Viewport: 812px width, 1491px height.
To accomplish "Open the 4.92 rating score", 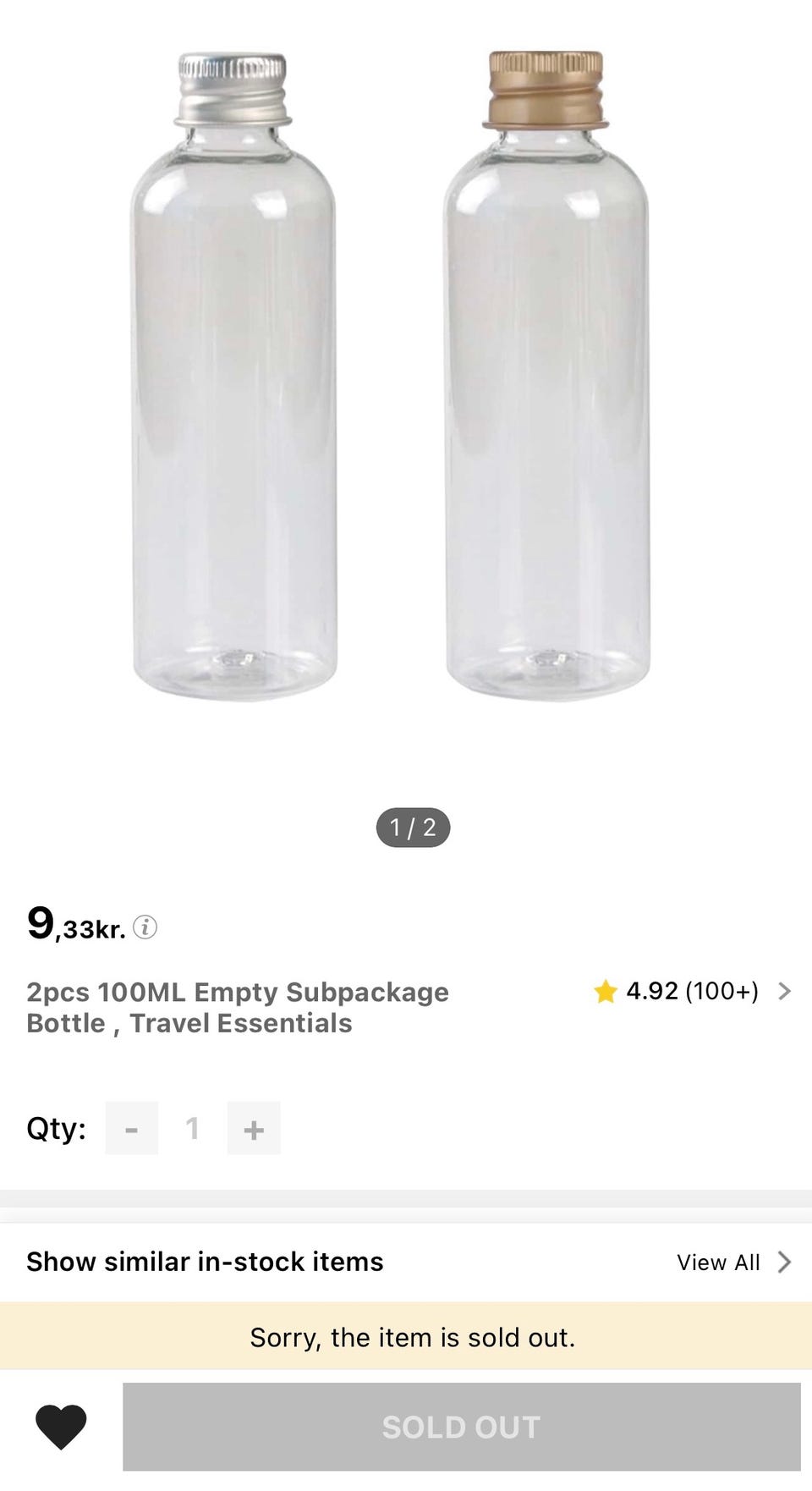I will tap(652, 991).
